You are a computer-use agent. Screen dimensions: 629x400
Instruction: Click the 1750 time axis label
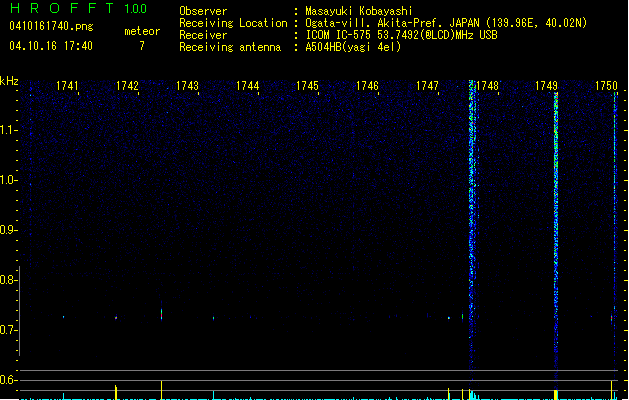606,86
